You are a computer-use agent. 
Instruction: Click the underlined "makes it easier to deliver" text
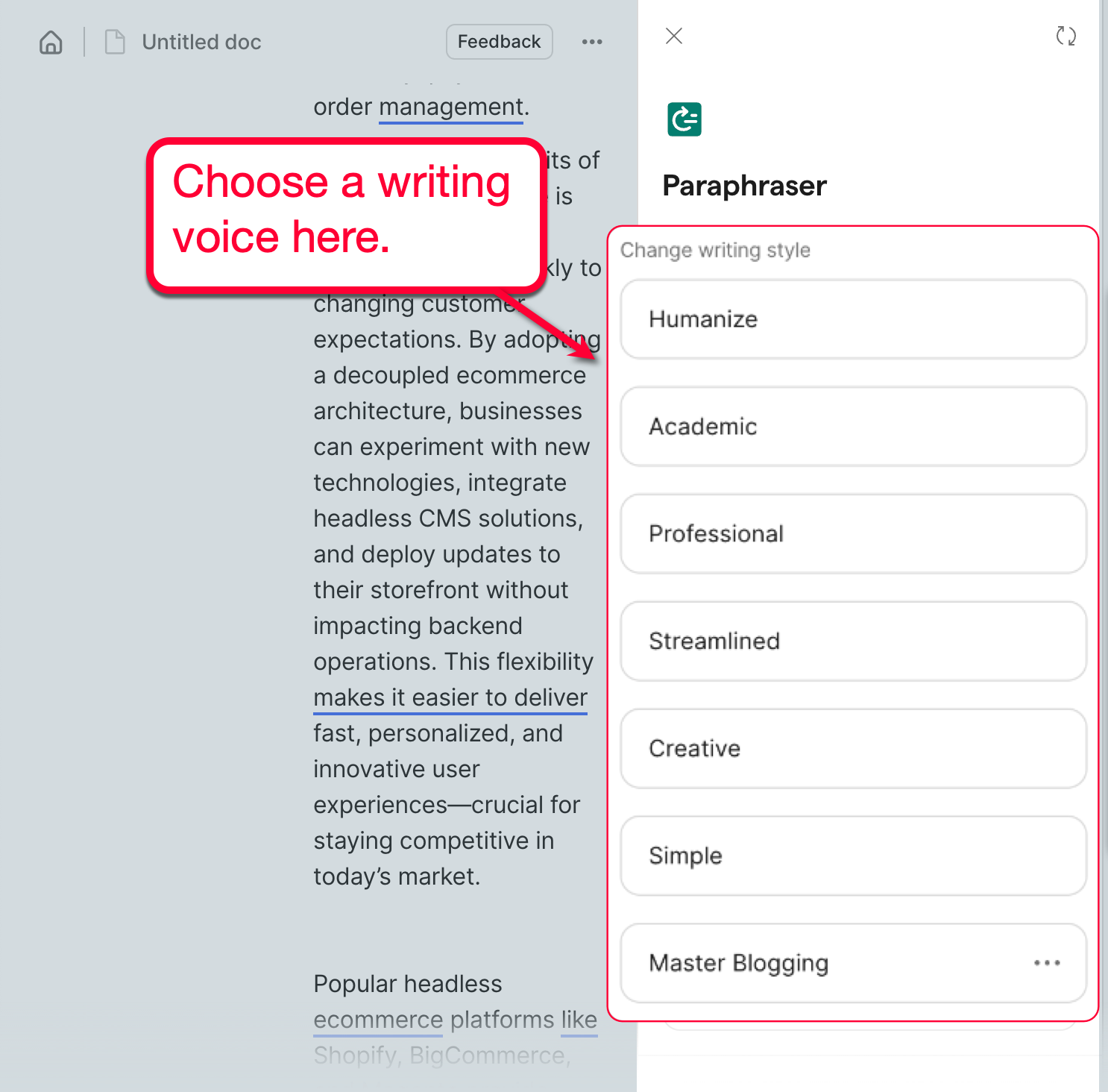(450, 697)
